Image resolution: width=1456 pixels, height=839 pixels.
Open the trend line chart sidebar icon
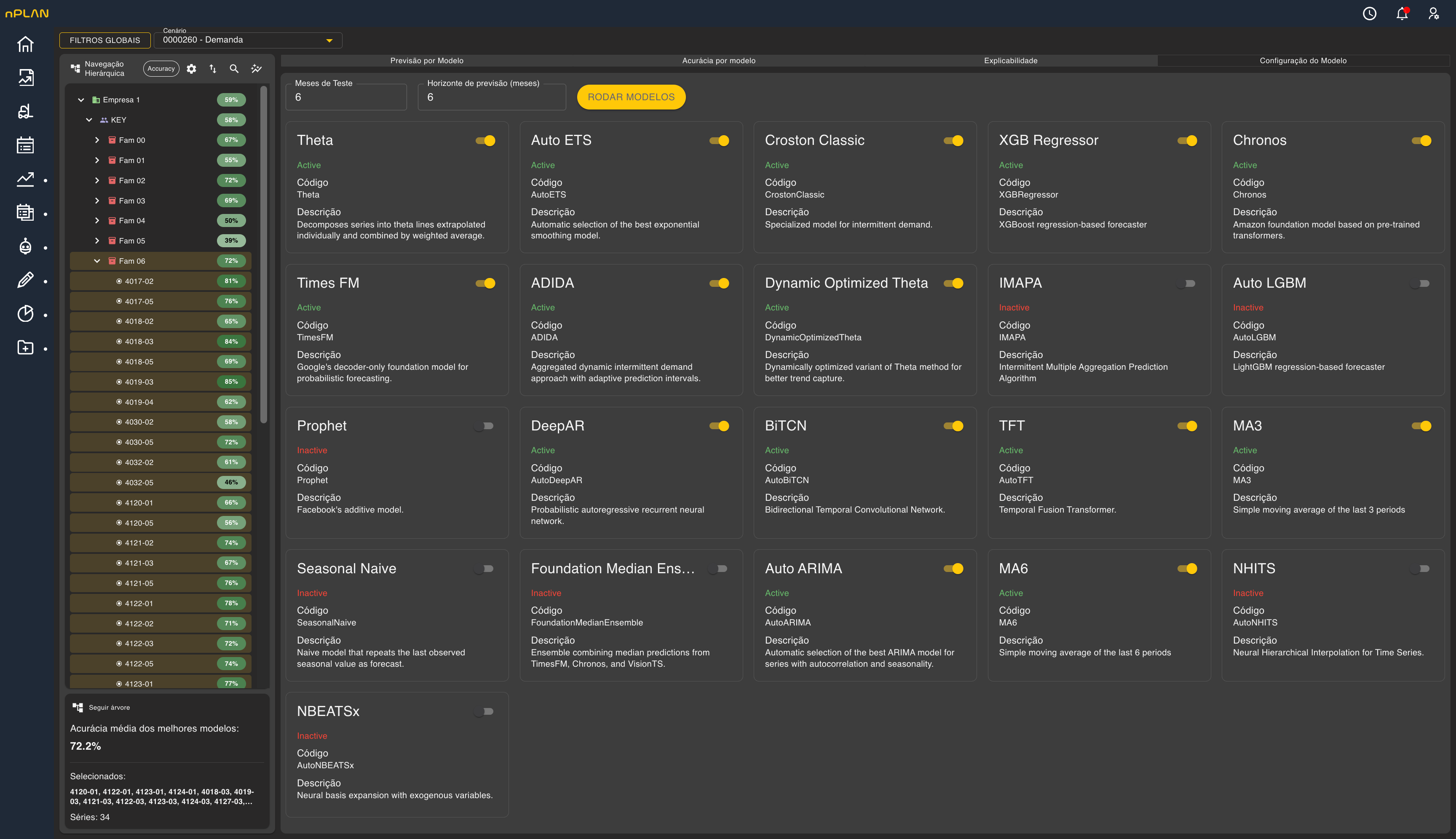pyautogui.click(x=25, y=179)
